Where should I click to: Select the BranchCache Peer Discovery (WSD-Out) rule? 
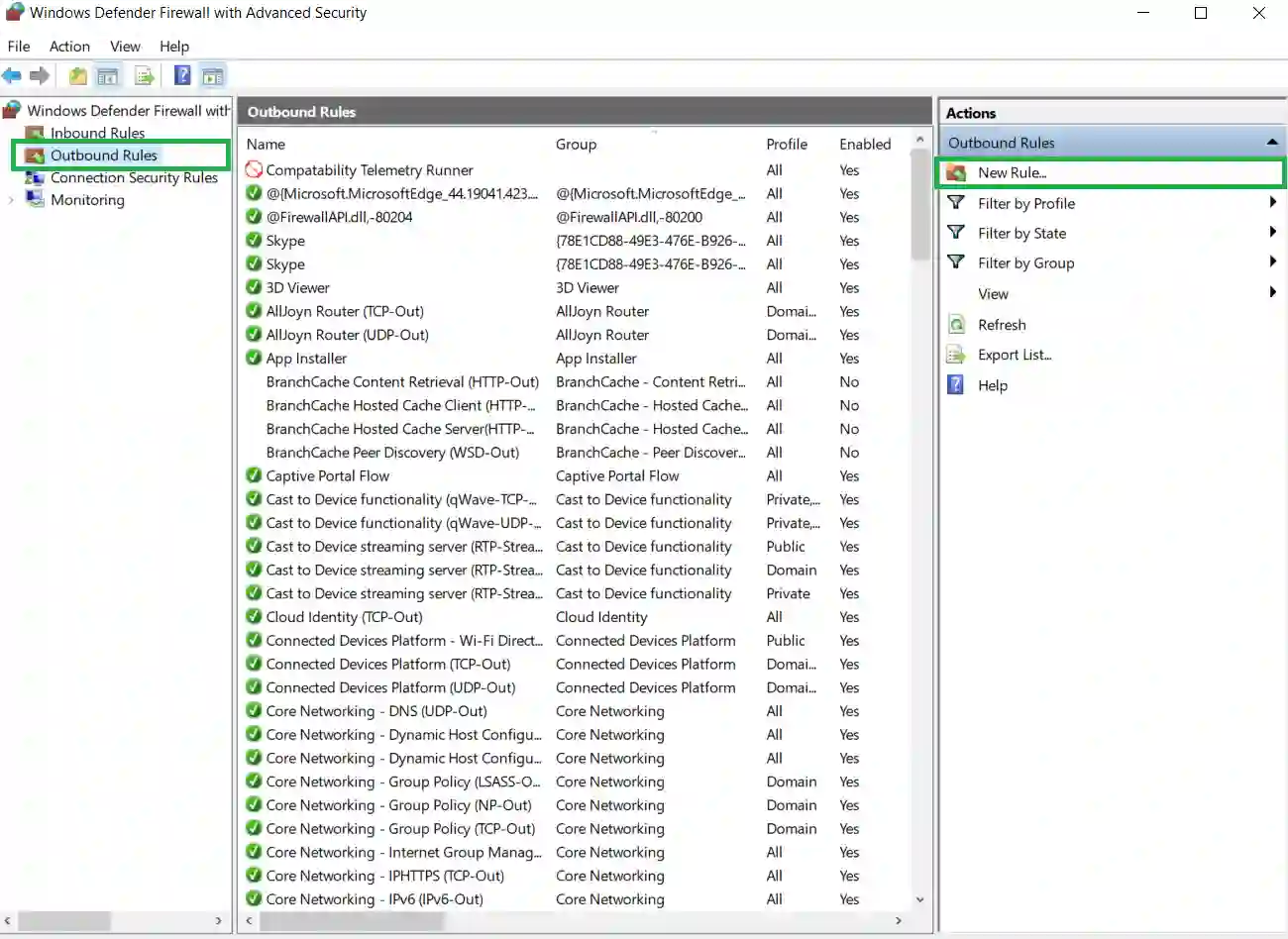(392, 453)
